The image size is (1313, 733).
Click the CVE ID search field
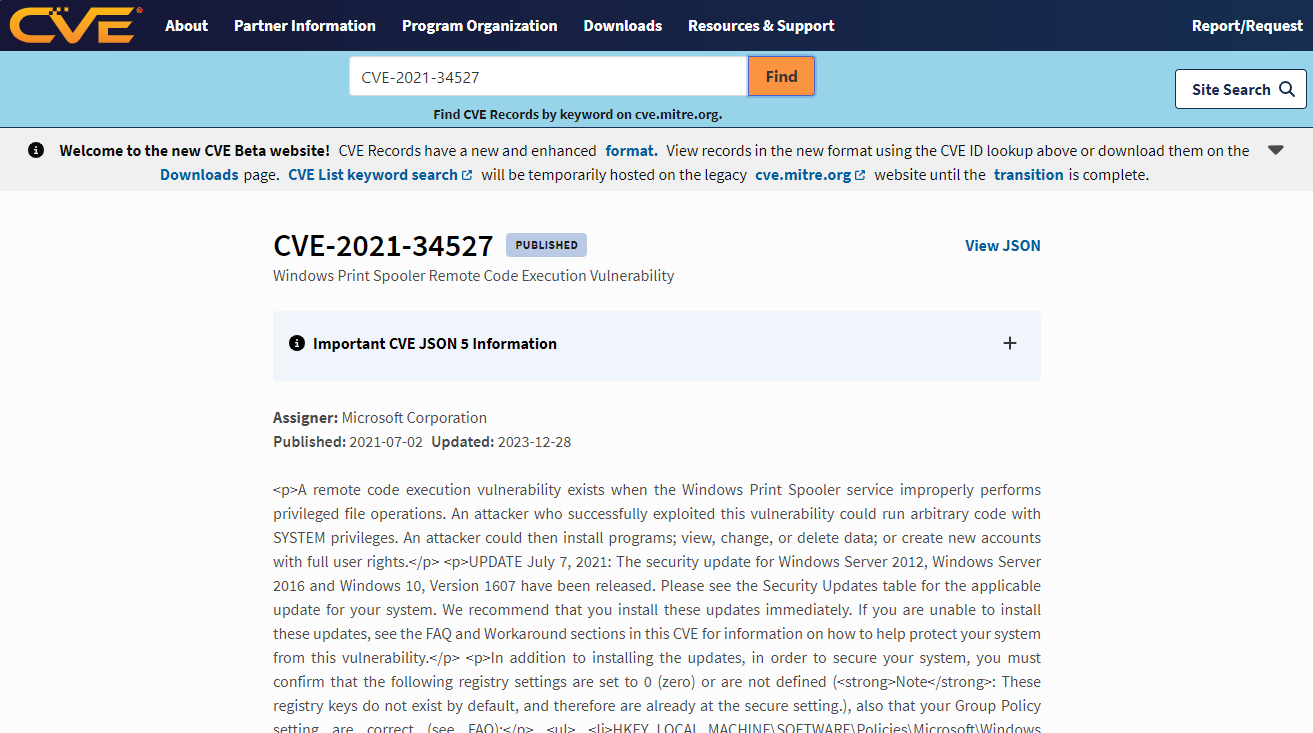(548, 76)
